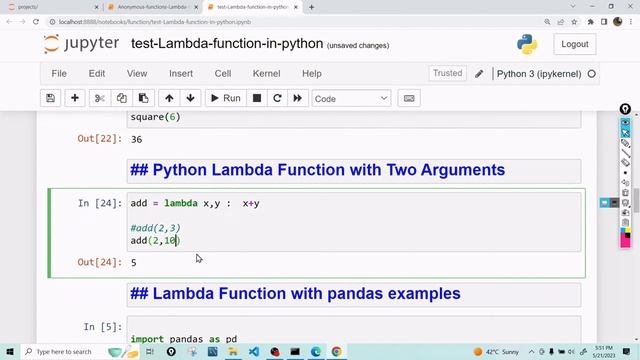Run the current cell with Run button
This screenshot has height=360, width=640.
click(226, 98)
